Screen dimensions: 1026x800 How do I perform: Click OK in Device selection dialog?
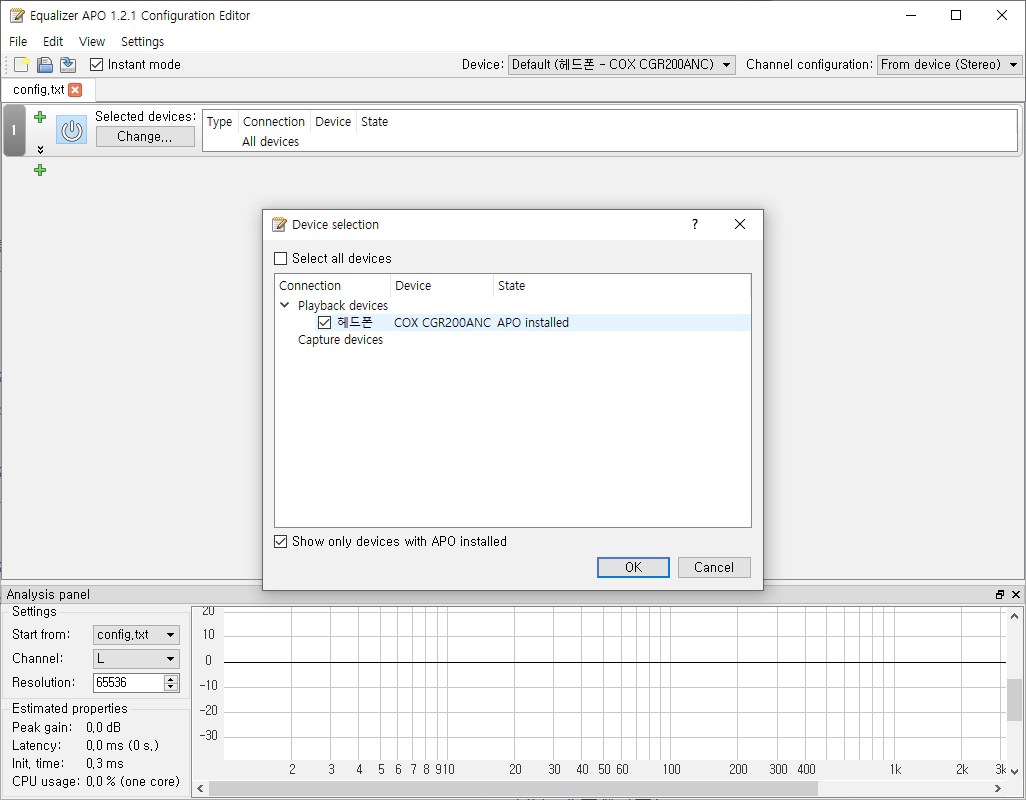click(x=633, y=567)
